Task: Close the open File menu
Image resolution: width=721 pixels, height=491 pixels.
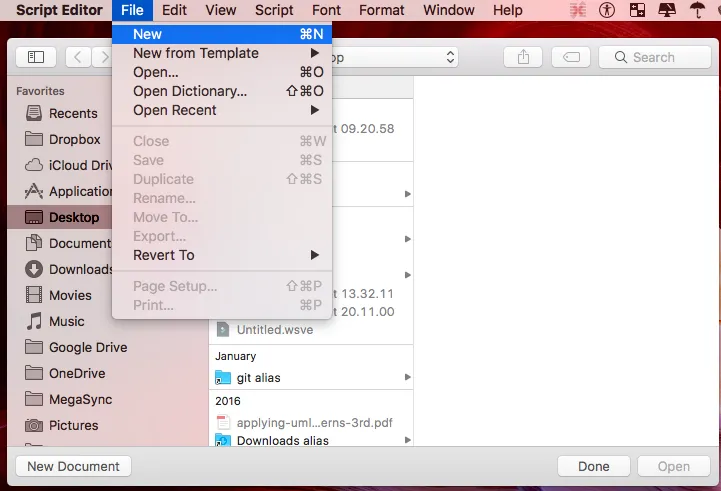Action: click(132, 10)
